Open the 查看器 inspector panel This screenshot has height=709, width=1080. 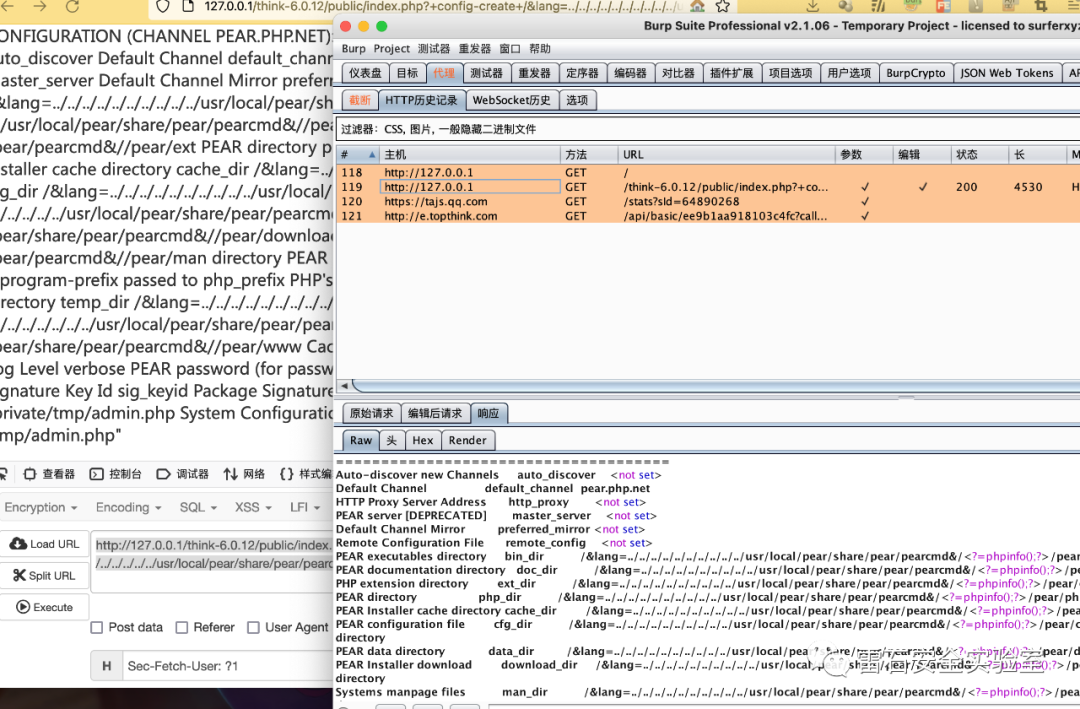[x=49, y=474]
